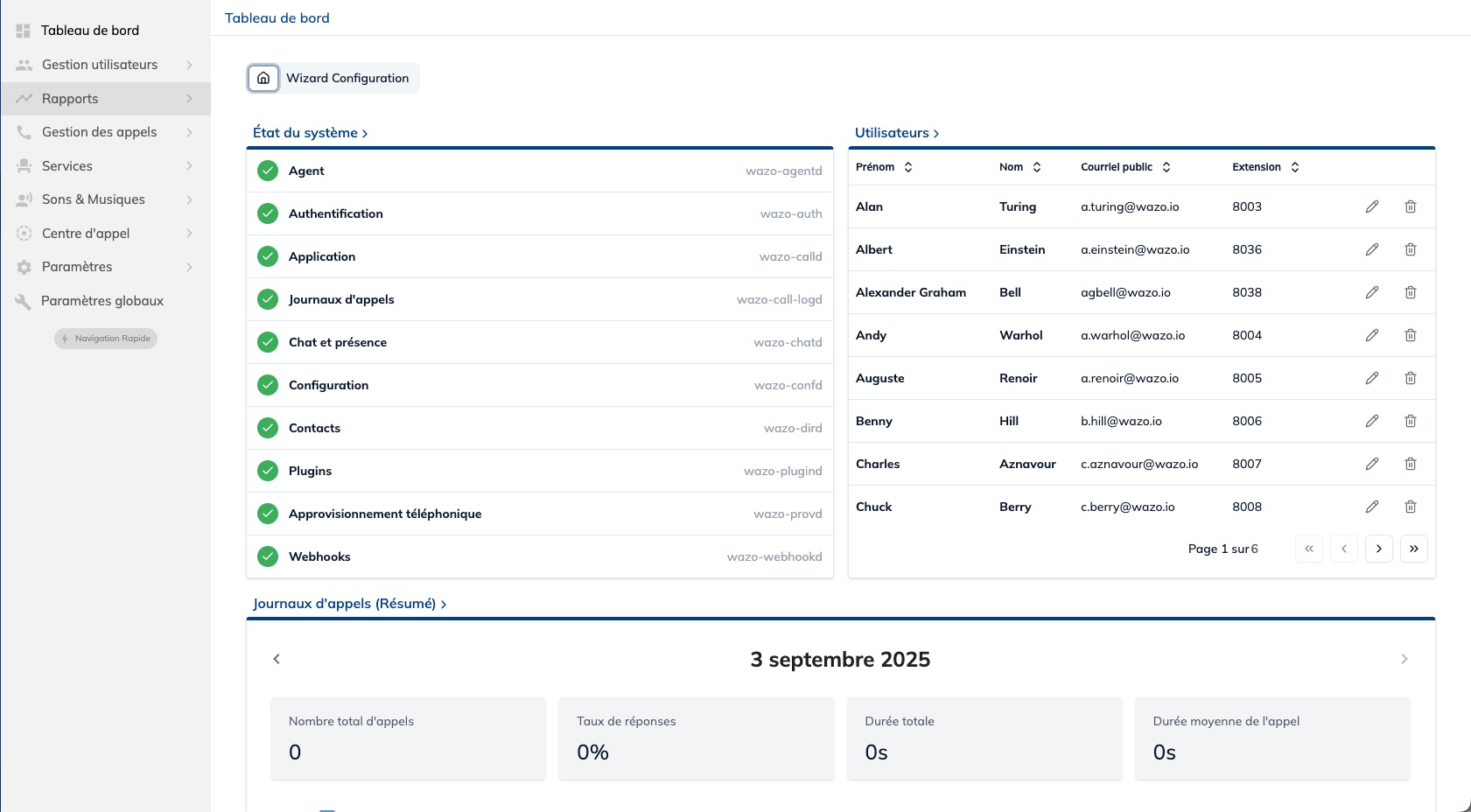Delete user Andy Warhol with trash icon
This screenshot has height=812, width=1471.
[x=1411, y=335]
